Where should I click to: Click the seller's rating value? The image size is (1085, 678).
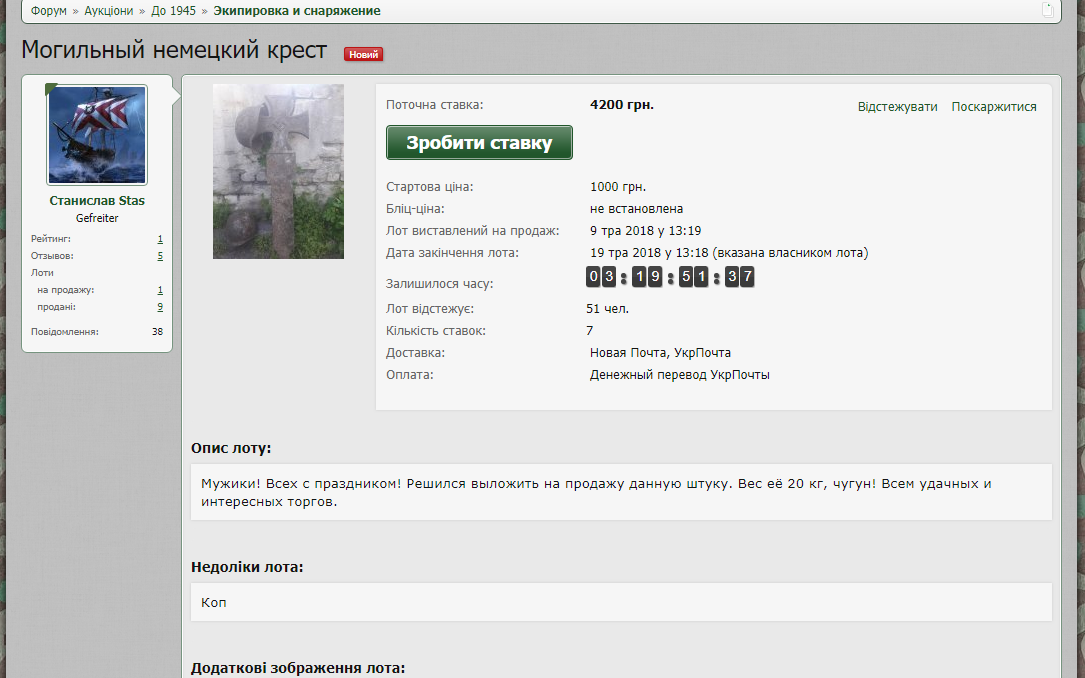pyautogui.click(x=160, y=239)
